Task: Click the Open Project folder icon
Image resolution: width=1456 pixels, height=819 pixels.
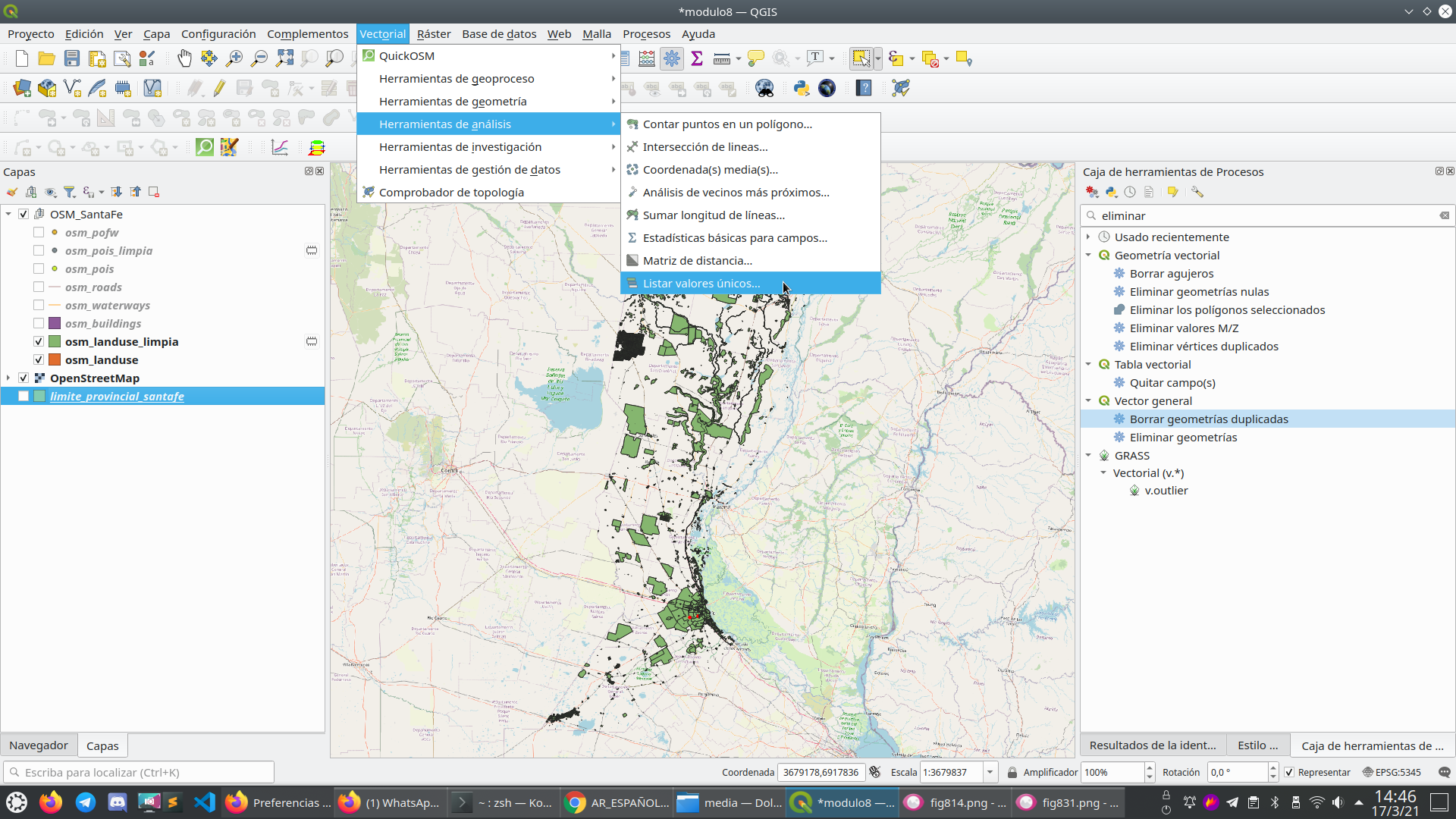Action: click(x=47, y=58)
